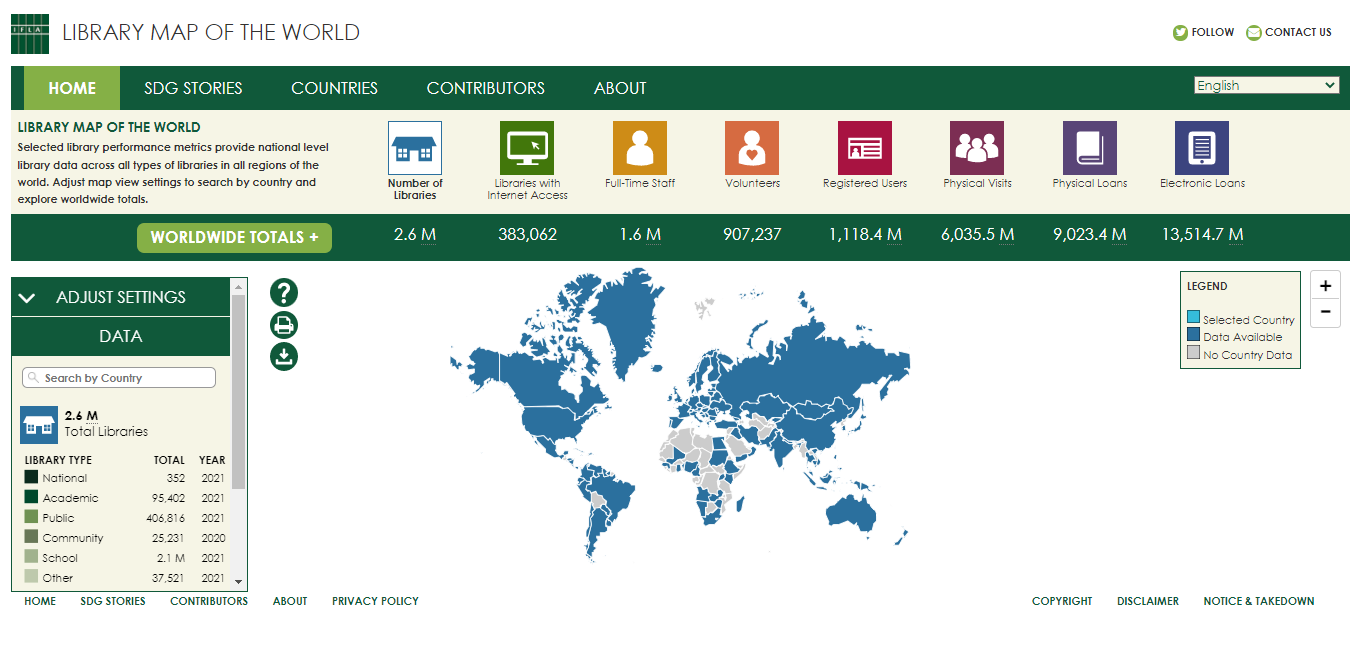Click the print map icon
The image size is (1361, 655).
[284, 325]
